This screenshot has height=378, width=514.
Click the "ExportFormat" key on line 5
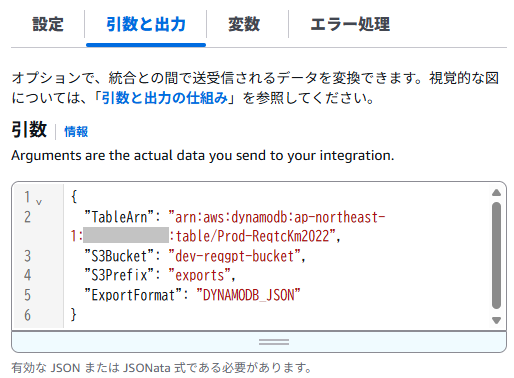(x=133, y=295)
